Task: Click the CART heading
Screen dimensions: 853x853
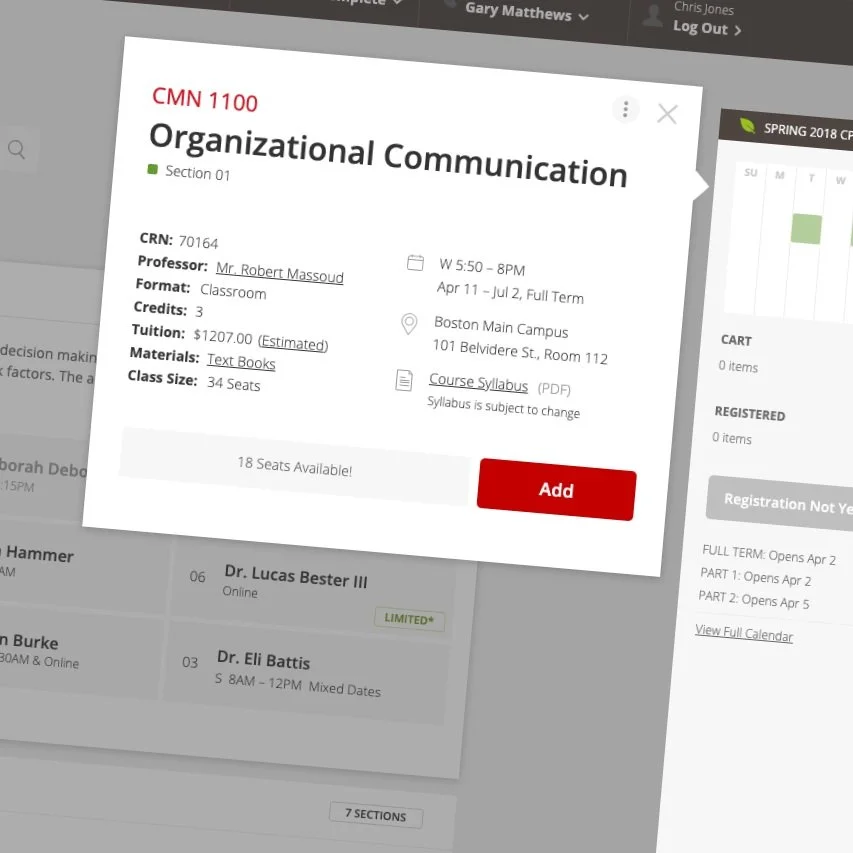Action: [736, 341]
